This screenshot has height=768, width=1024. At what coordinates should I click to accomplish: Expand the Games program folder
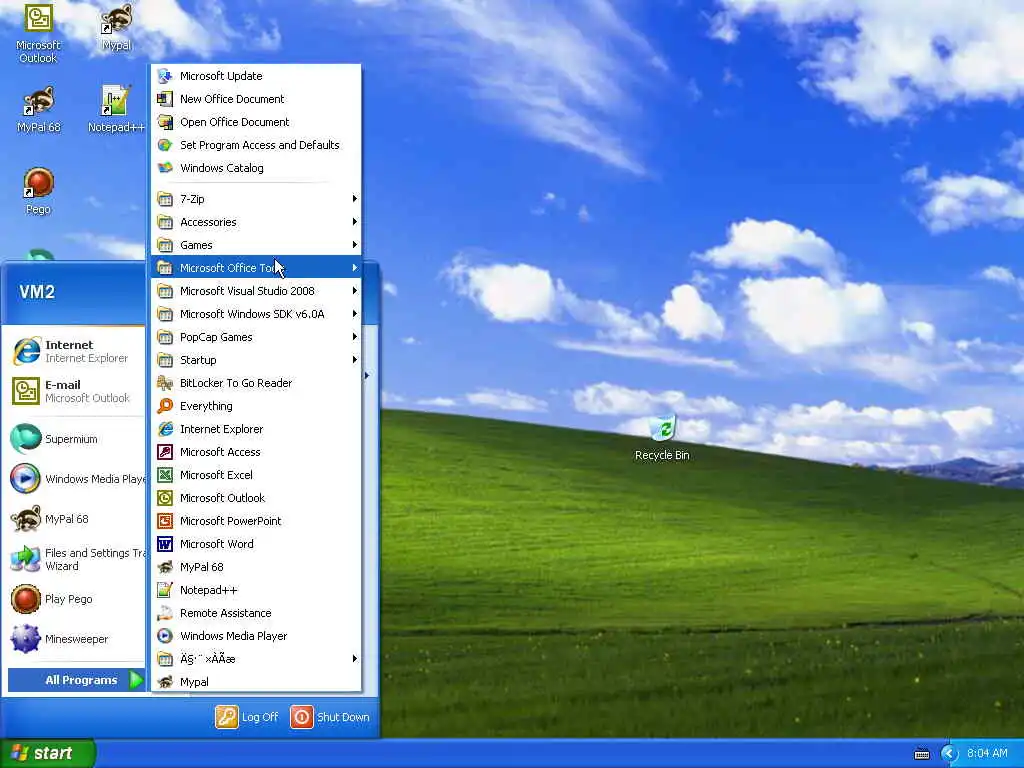[x=256, y=245]
